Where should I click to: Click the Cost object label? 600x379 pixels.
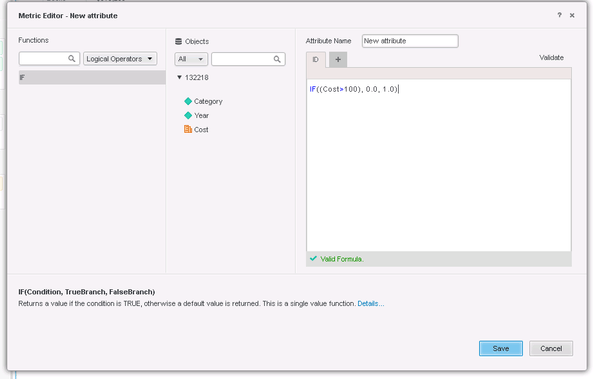click(x=201, y=130)
